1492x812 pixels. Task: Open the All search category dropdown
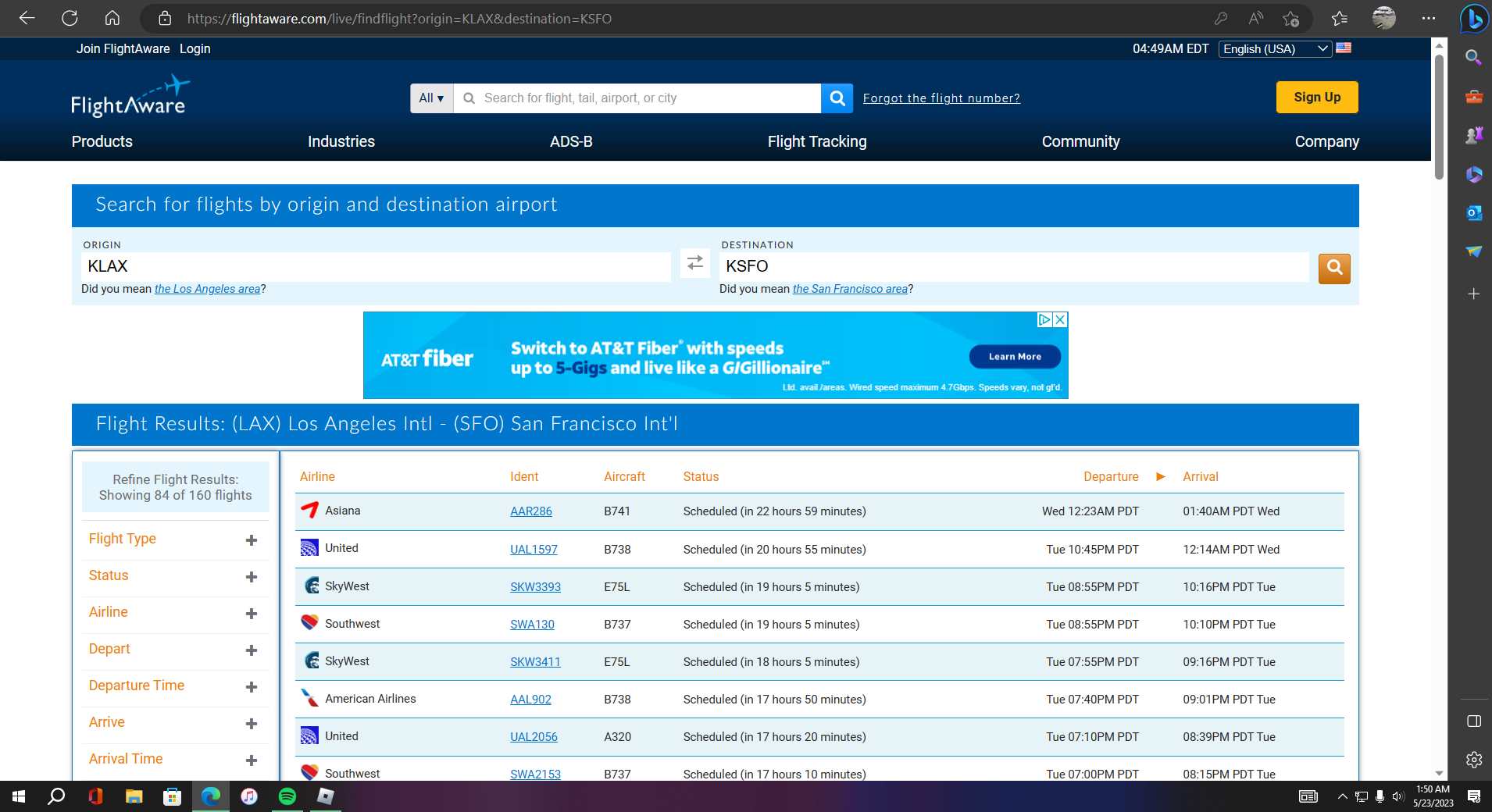431,98
